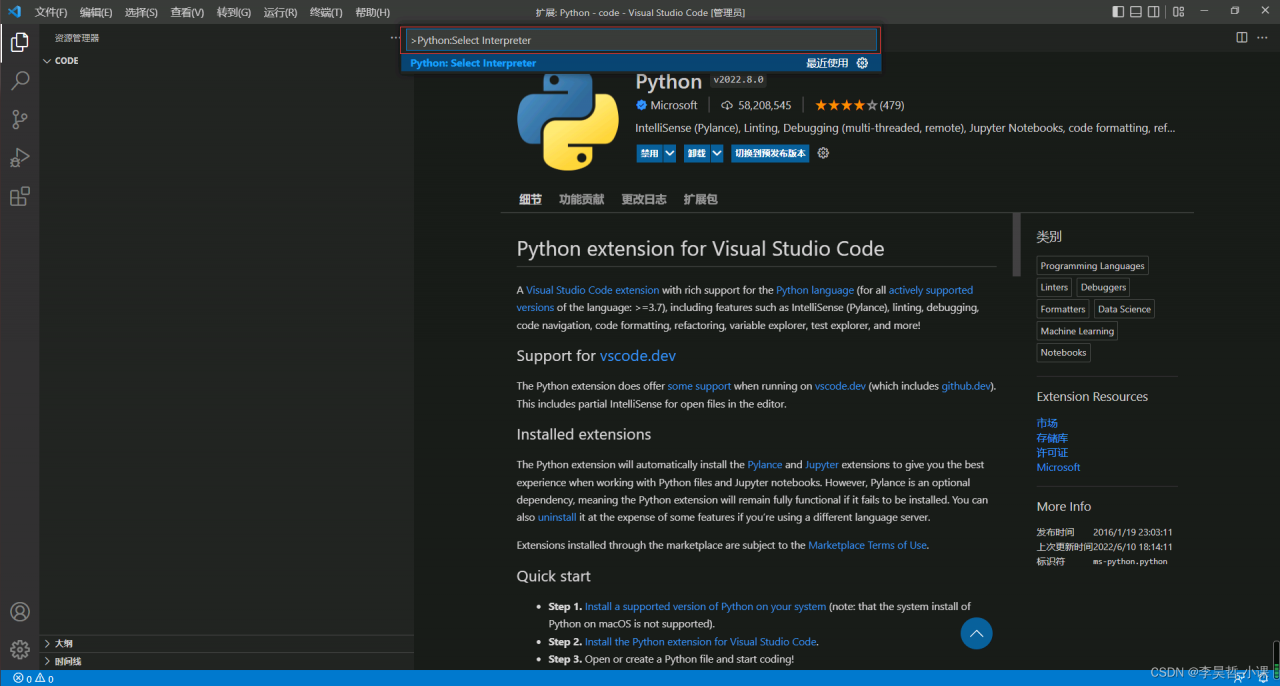Open the 存储库 repository resource link
The height and width of the screenshot is (686, 1280).
point(1052,438)
